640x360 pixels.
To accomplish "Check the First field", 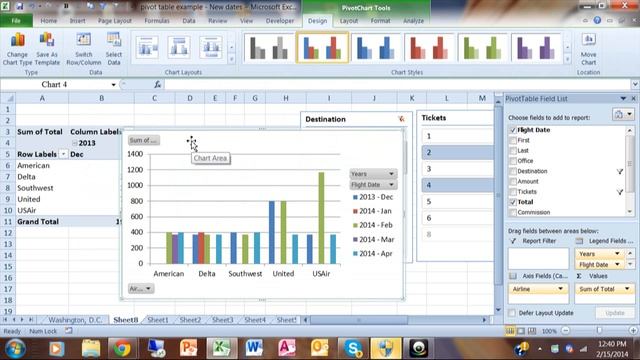I will point(513,140).
